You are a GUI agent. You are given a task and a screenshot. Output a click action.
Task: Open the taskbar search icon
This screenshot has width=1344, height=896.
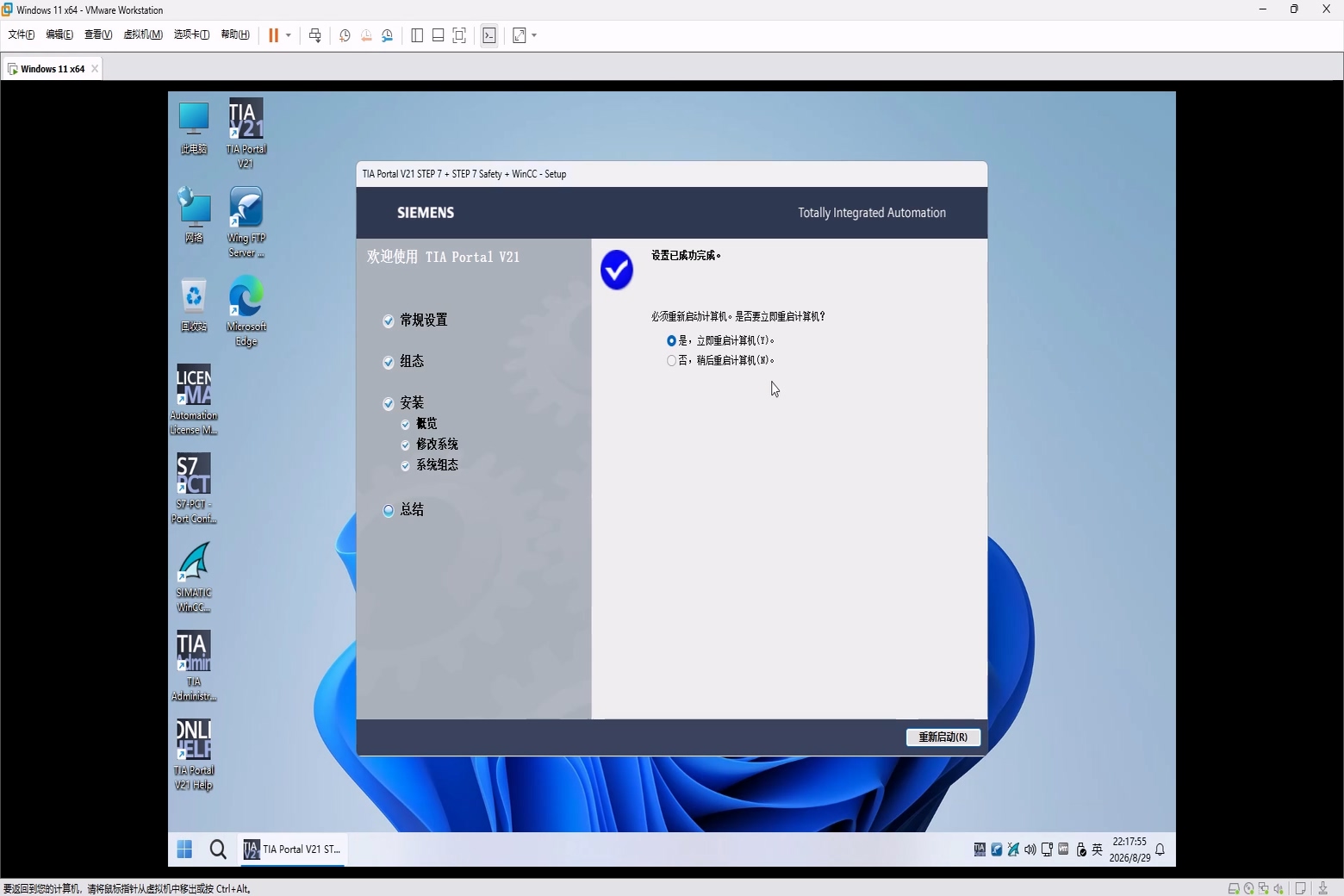(218, 849)
